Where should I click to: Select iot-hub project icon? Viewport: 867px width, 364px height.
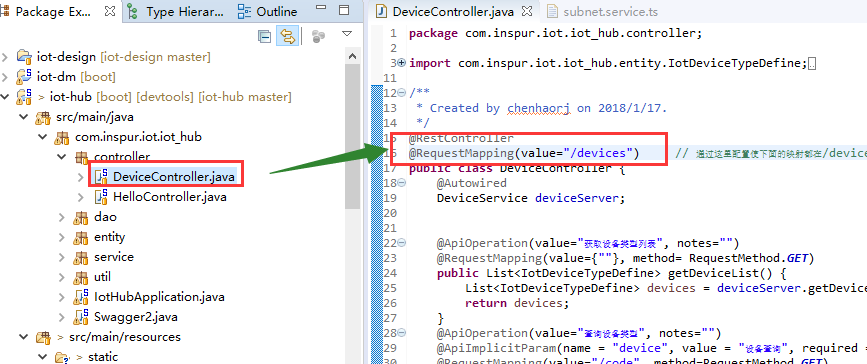[24, 97]
